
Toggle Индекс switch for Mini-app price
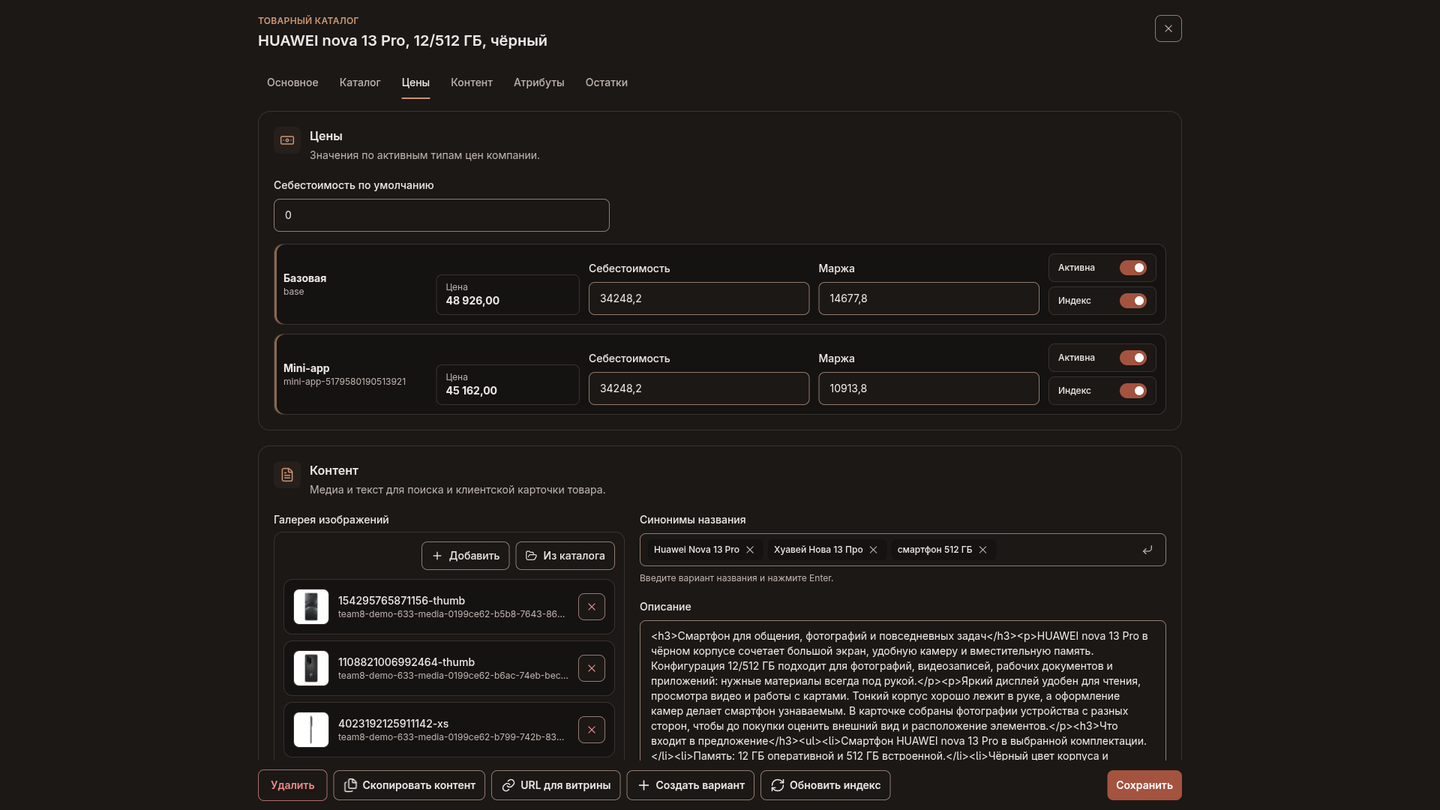click(1133, 391)
